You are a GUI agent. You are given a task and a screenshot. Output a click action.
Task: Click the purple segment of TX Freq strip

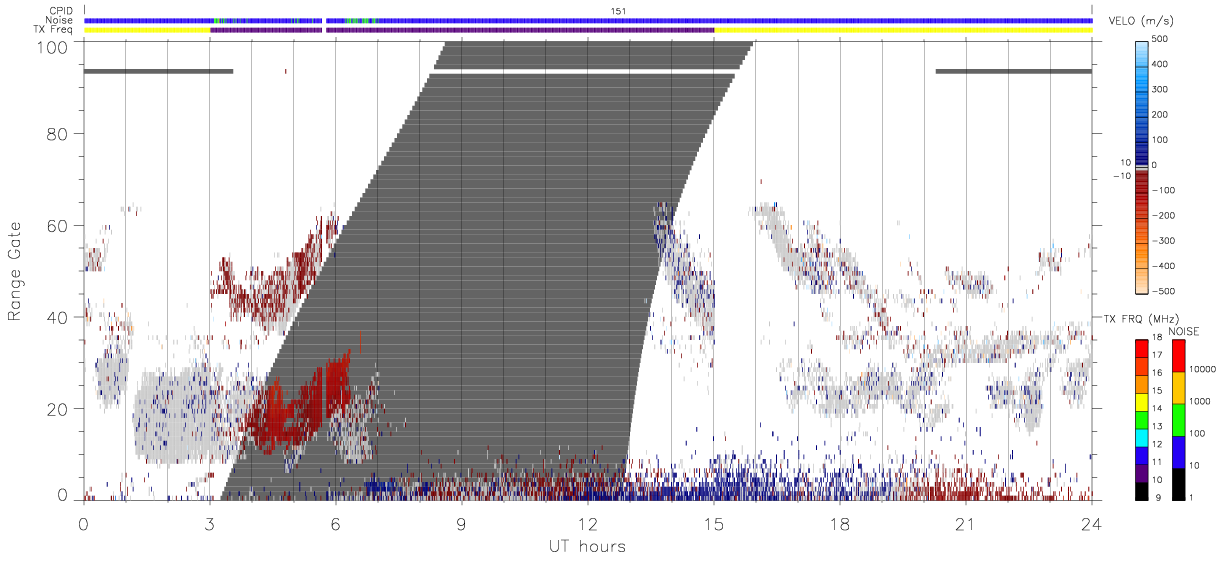(x=462, y=30)
